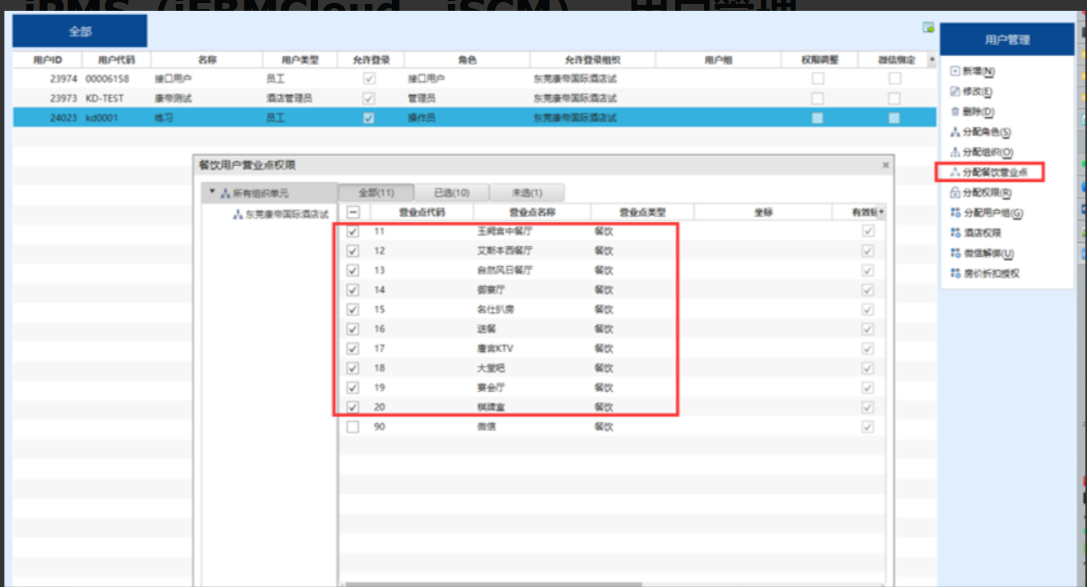The height and width of the screenshot is (587, 1087).
Task: Uncheck outlet 17 KTV checkbox
Action: tap(353, 349)
